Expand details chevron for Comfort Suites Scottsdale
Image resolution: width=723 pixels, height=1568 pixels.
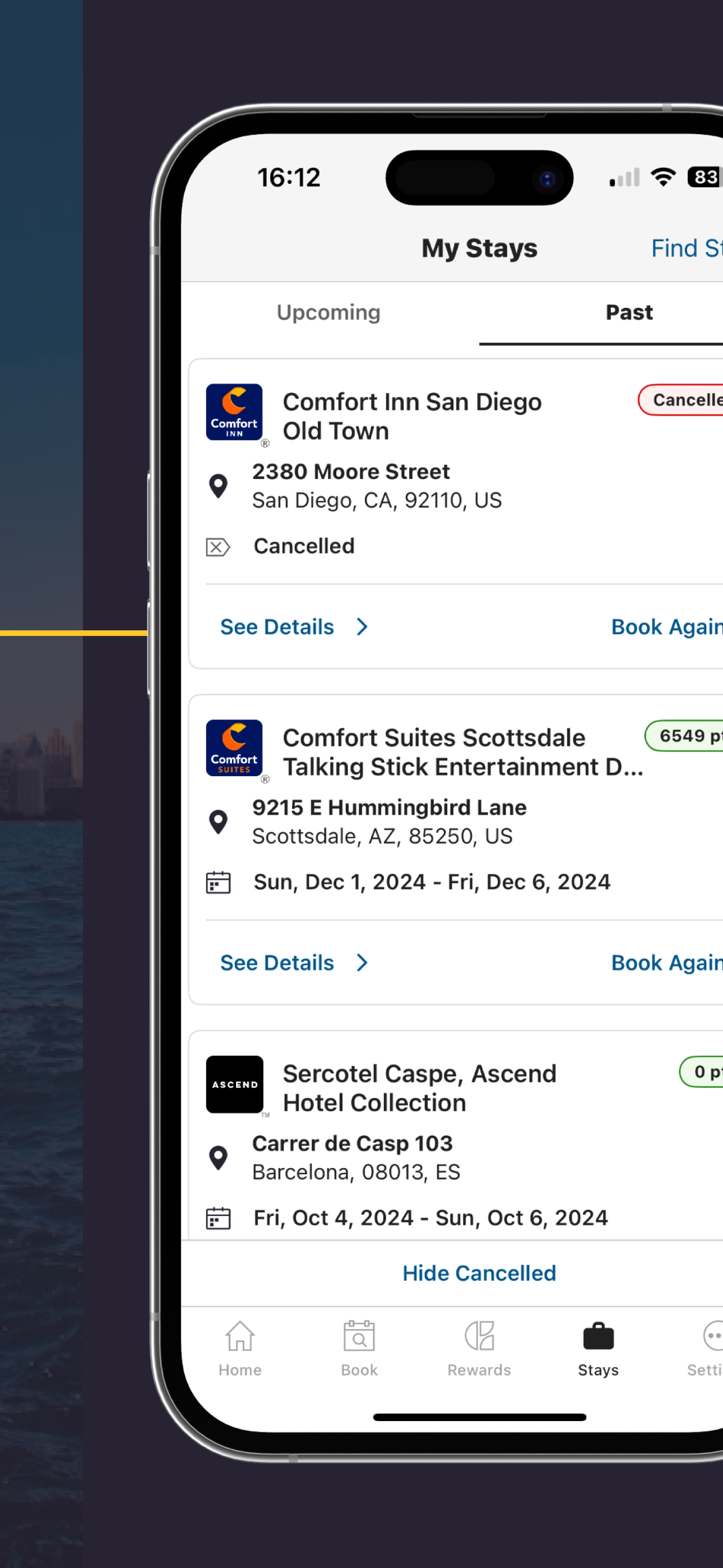coord(362,963)
